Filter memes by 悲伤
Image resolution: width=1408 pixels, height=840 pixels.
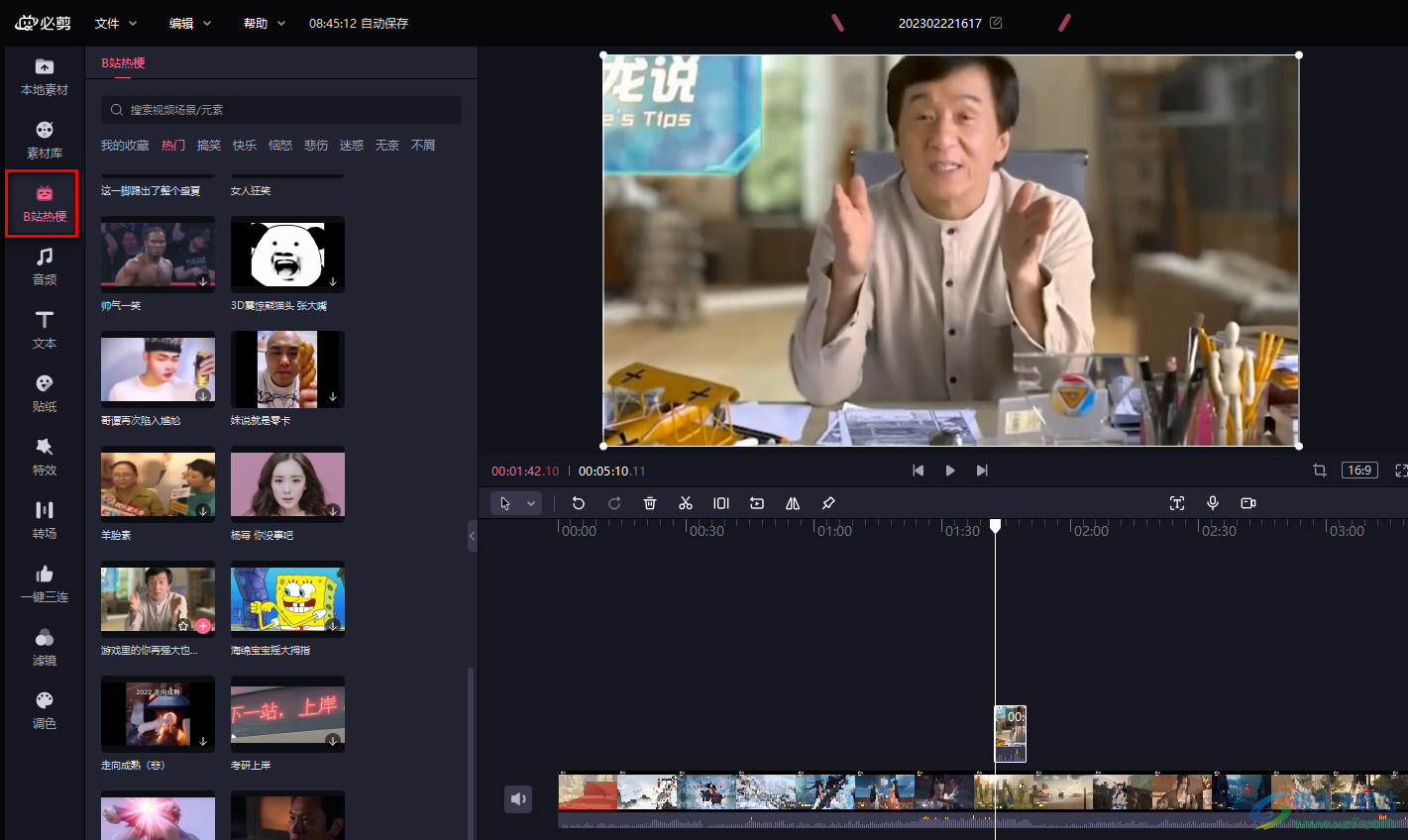click(x=316, y=146)
